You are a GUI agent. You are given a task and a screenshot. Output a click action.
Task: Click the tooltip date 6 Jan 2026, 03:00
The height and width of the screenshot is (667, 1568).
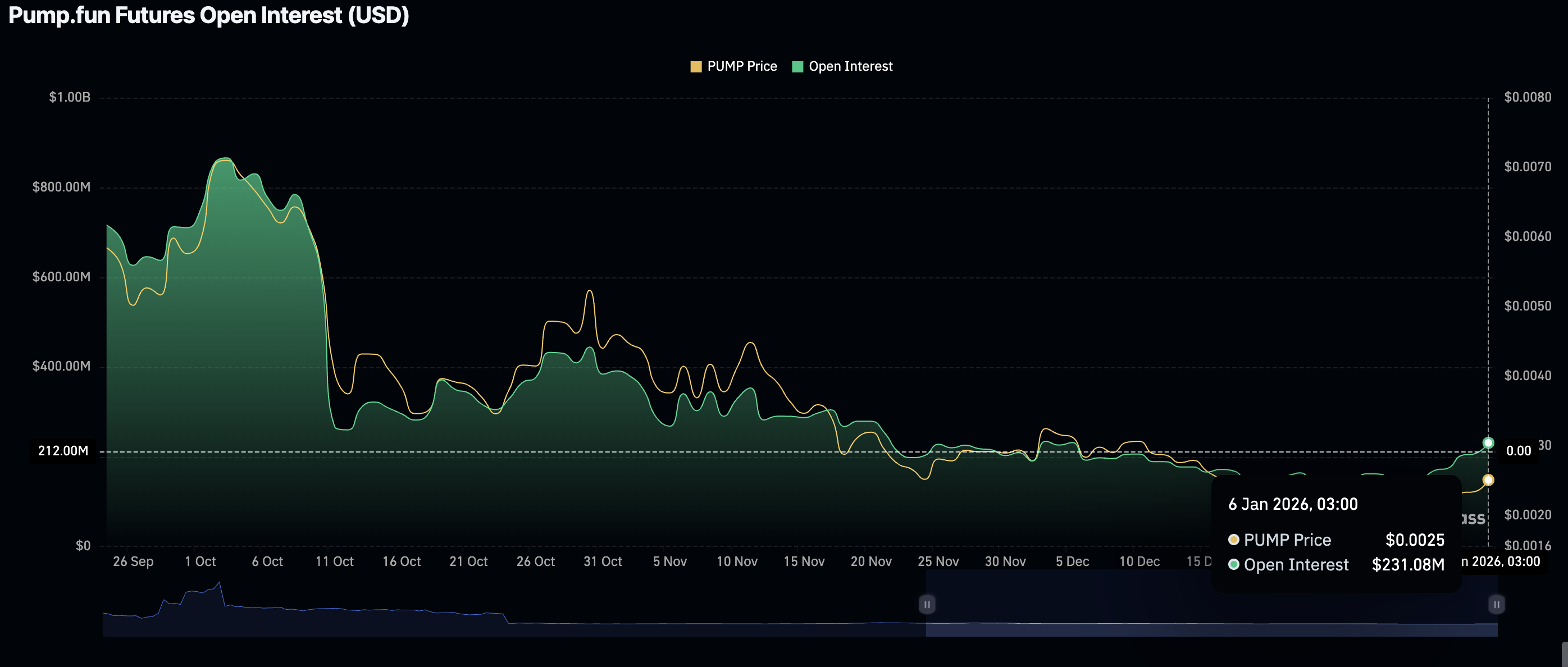[1292, 504]
